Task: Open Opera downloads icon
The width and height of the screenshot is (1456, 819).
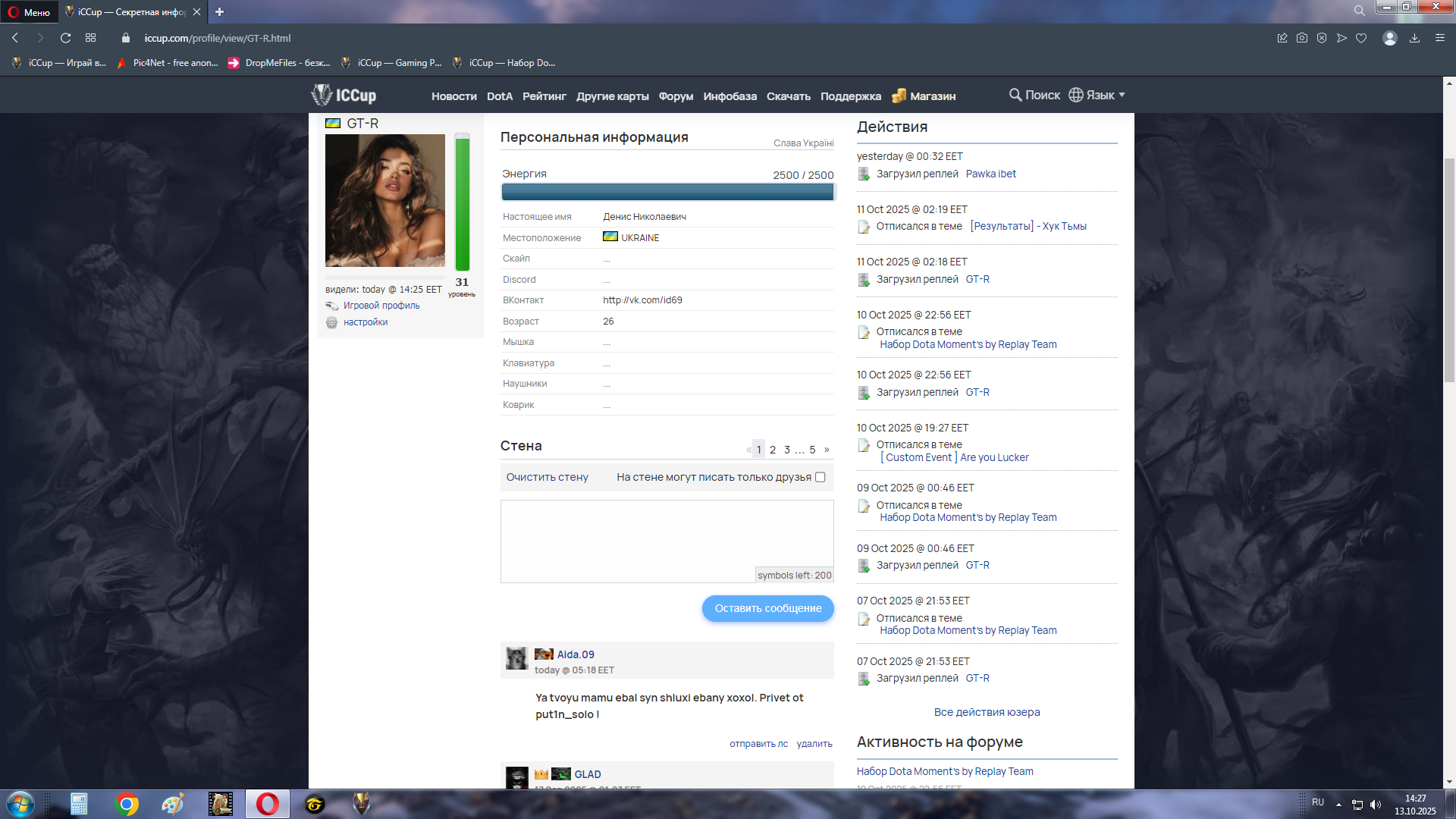Action: click(1414, 38)
